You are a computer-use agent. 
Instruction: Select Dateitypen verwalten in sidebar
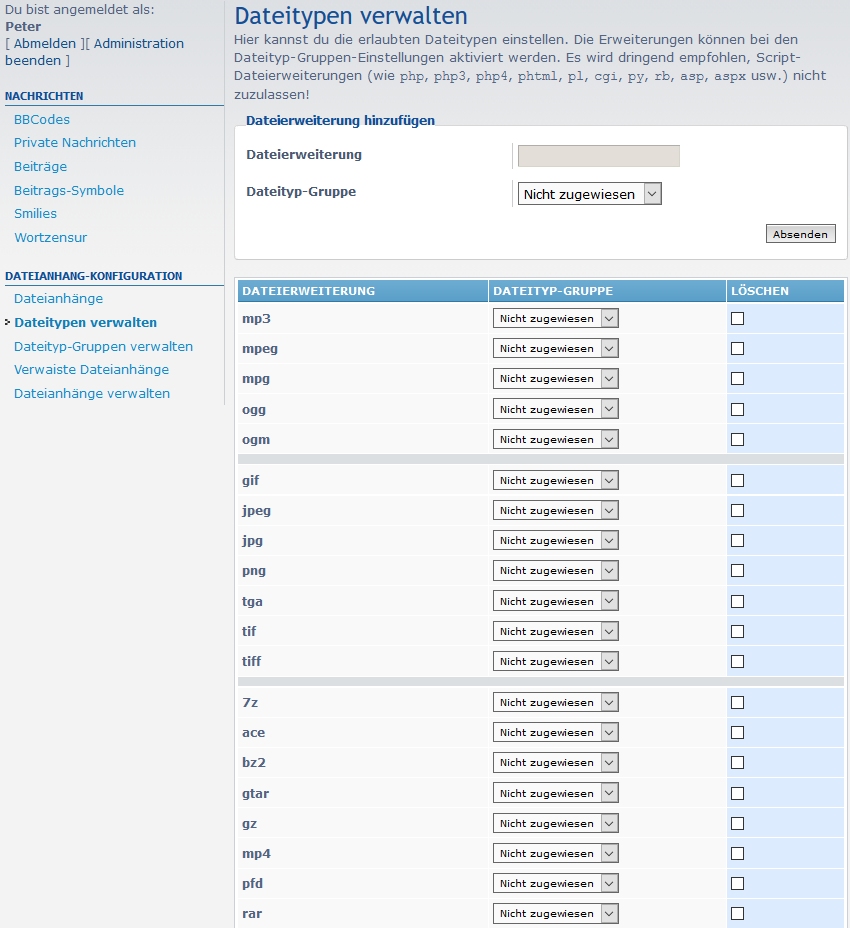pos(86,323)
